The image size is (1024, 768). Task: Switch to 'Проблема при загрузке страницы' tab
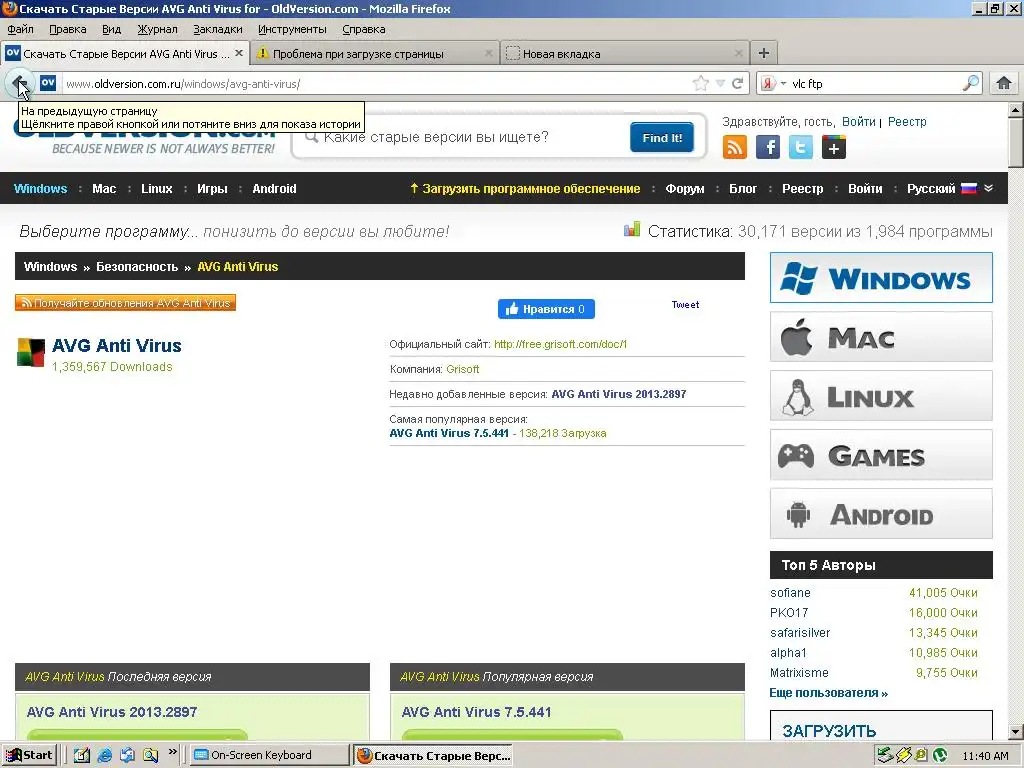374,54
